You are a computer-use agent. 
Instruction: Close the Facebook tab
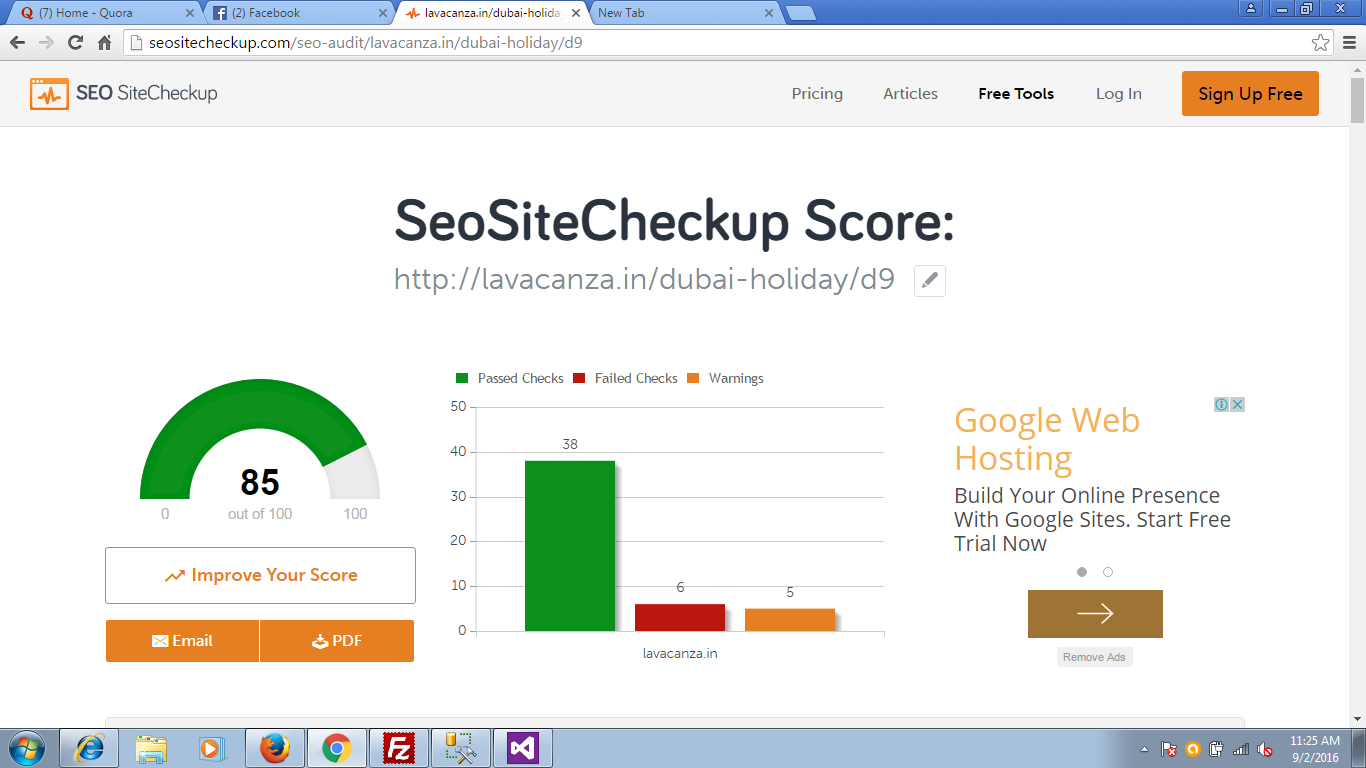click(381, 13)
